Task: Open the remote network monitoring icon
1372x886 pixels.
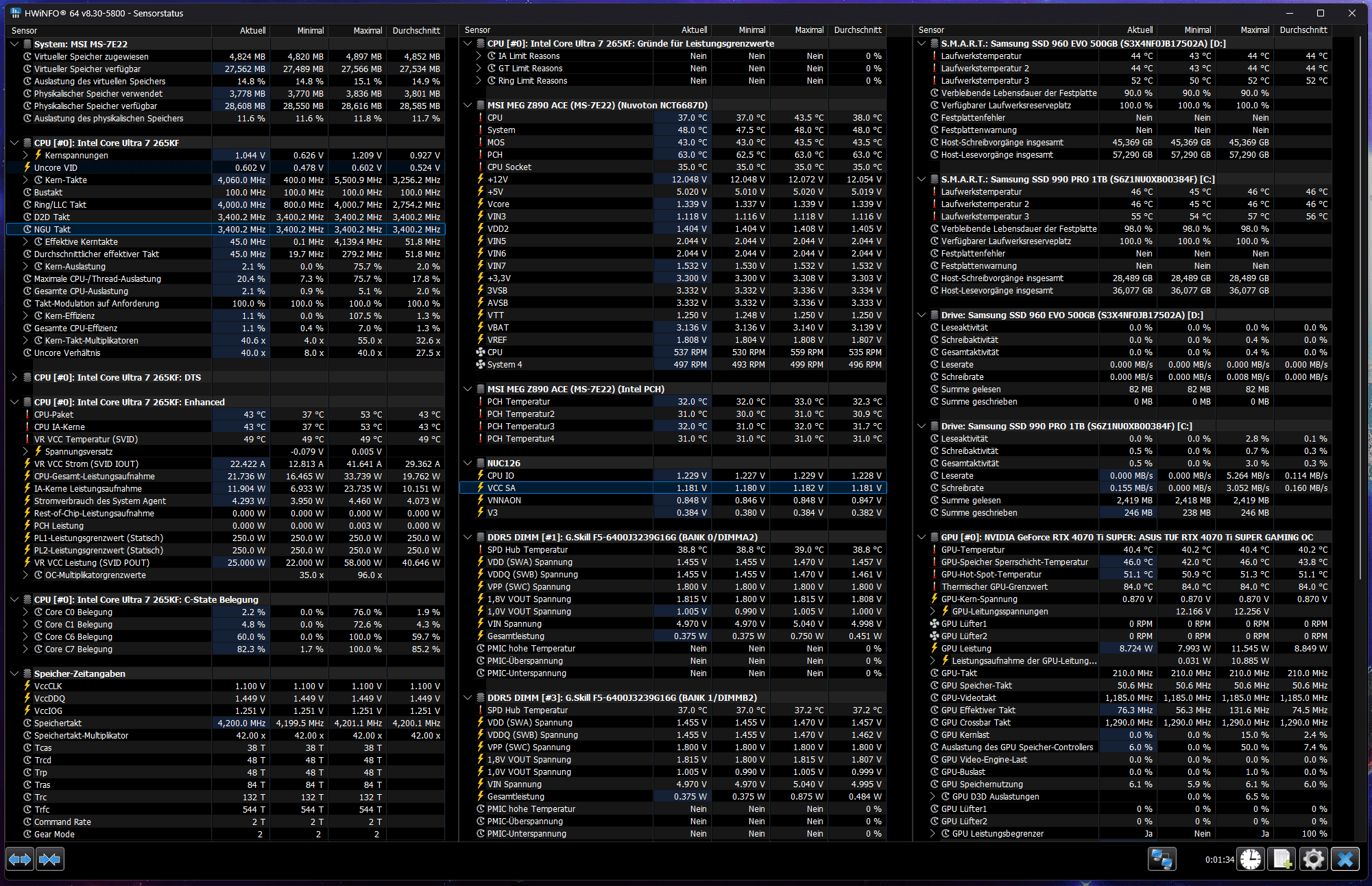Action: tap(1162, 859)
